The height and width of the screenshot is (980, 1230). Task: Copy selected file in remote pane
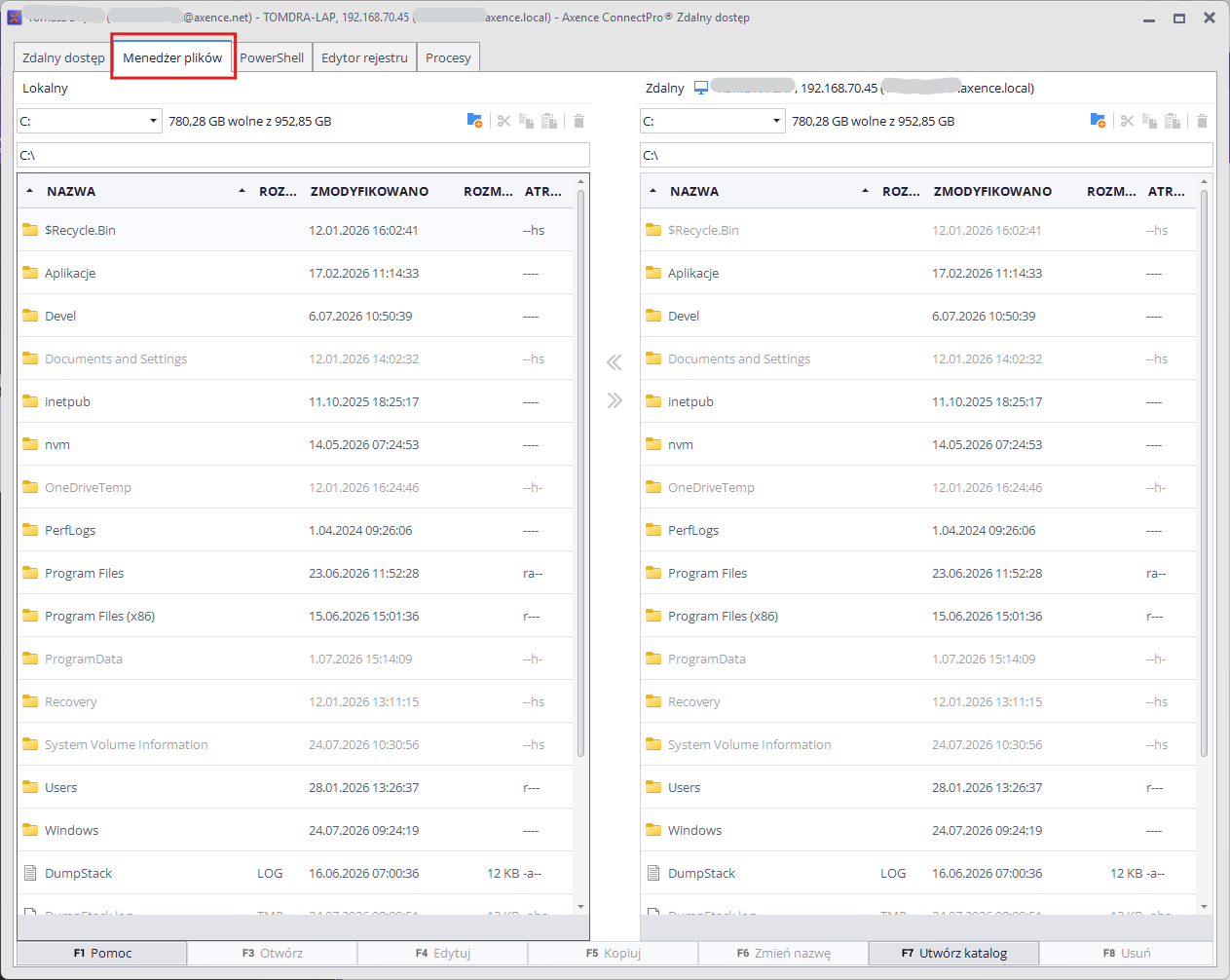click(x=1150, y=121)
